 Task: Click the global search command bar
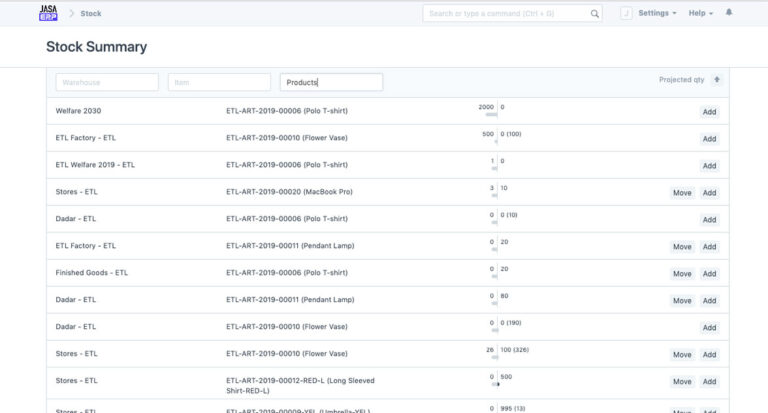(505, 14)
